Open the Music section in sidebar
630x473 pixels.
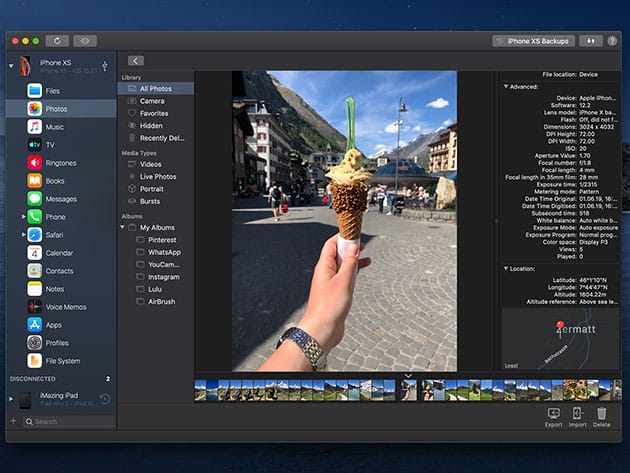click(54, 127)
